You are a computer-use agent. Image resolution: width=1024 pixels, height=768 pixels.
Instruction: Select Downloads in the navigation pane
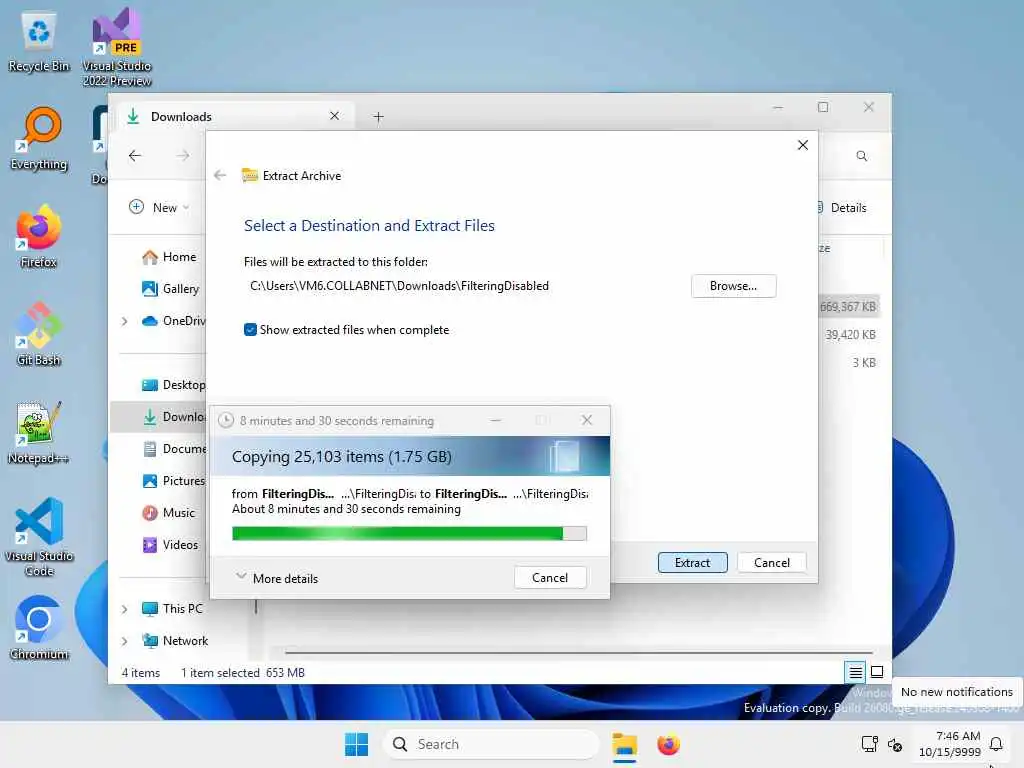point(157,417)
